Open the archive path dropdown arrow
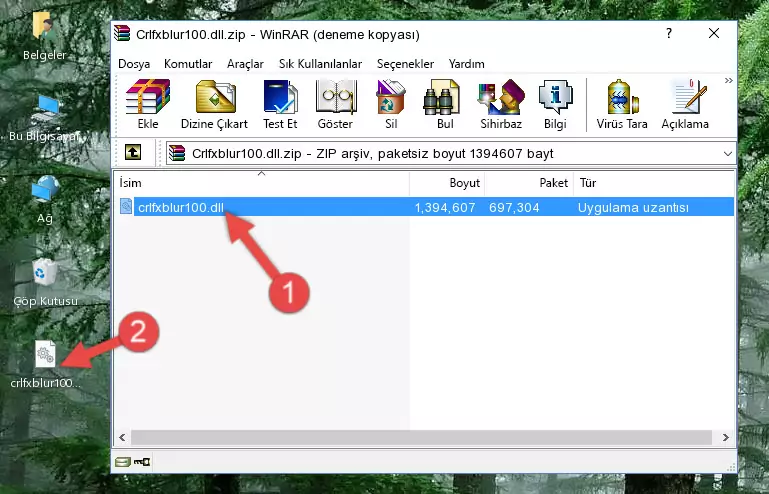Screen dimensions: 769x494 727,154
